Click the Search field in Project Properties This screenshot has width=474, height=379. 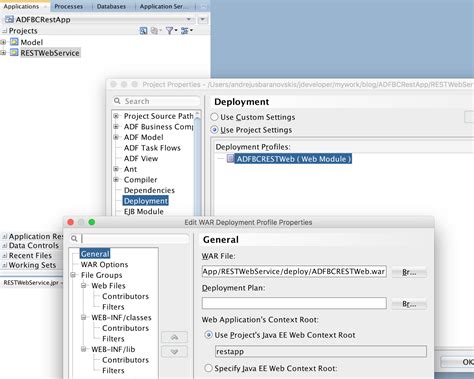pos(157,101)
